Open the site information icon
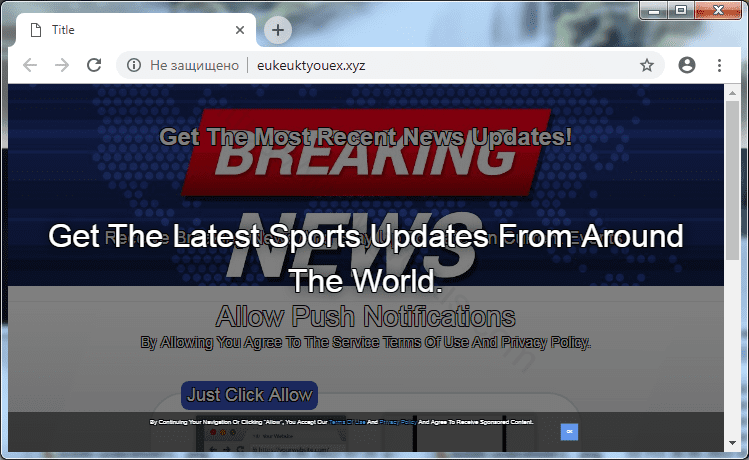The image size is (749, 460). tap(134, 65)
